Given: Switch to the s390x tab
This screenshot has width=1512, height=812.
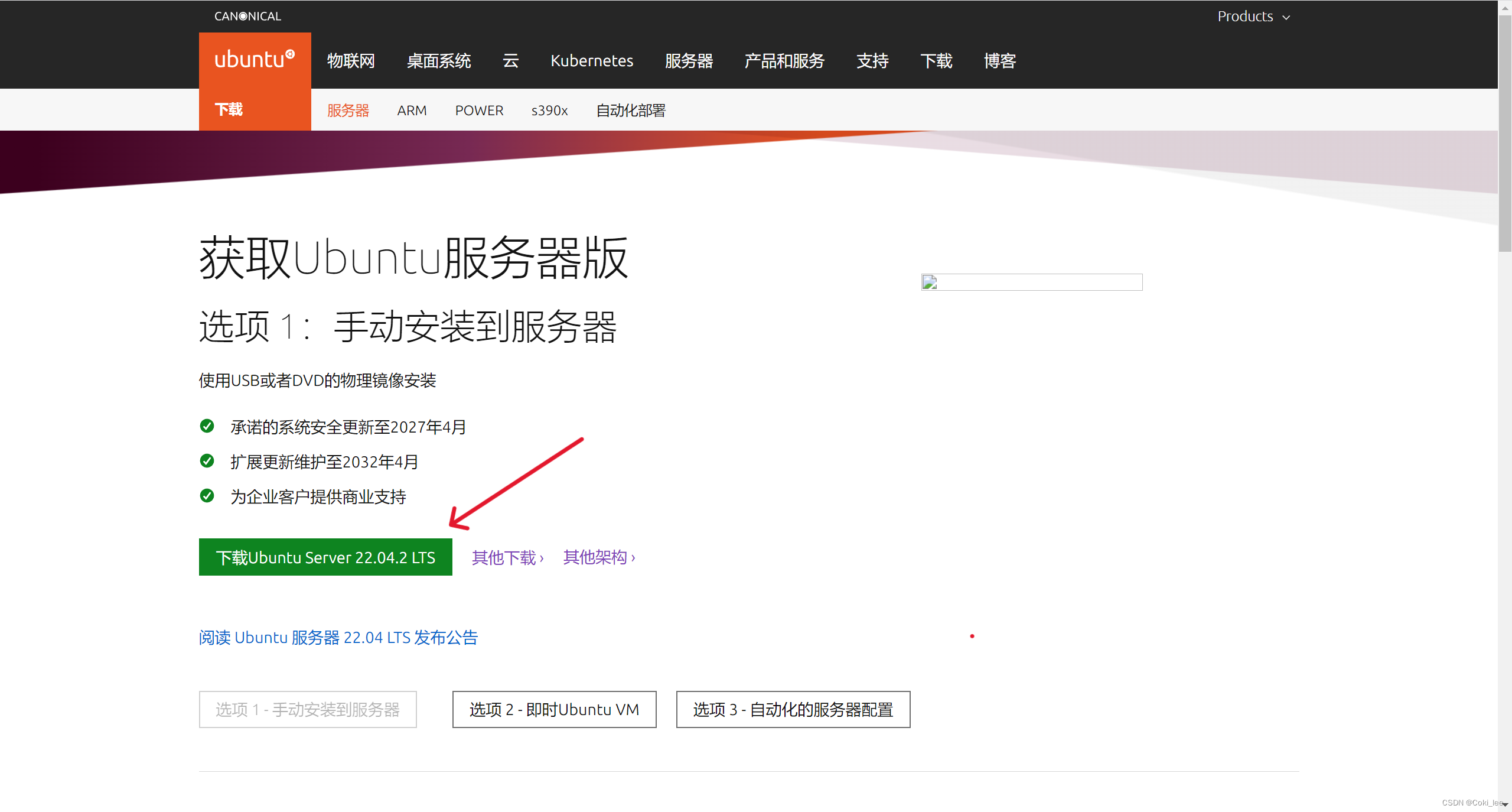Looking at the screenshot, I should tap(549, 110).
